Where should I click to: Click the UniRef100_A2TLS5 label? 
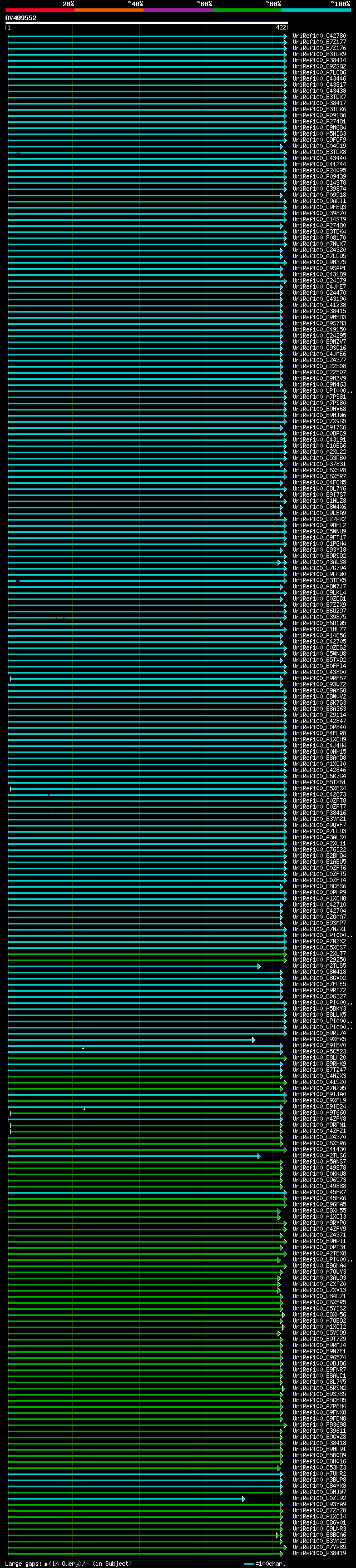[319, 966]
